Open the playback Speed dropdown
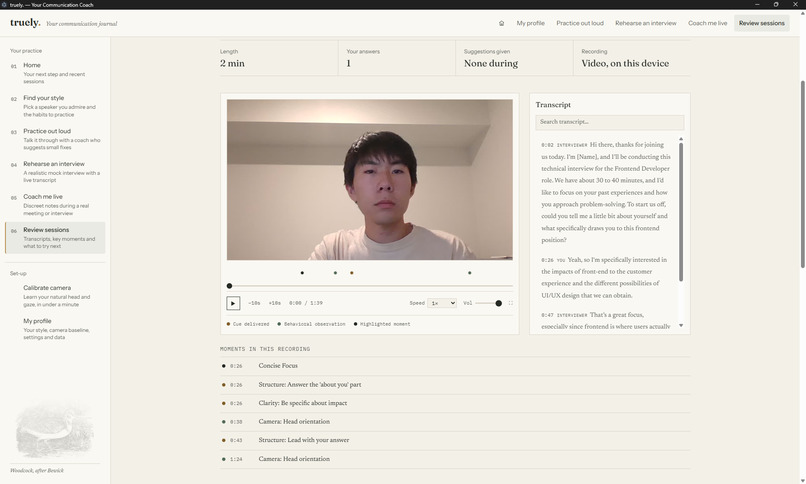806x484 pixels. [x=442, y=303]
